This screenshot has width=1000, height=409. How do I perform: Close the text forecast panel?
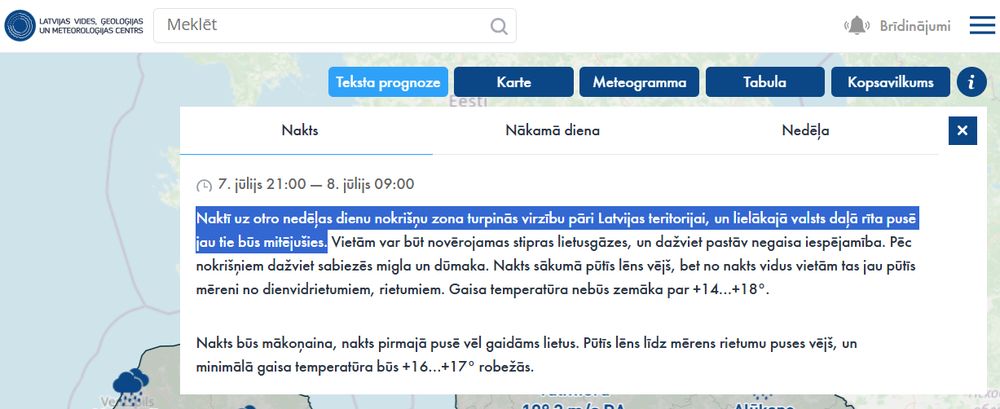click(962, 131)
